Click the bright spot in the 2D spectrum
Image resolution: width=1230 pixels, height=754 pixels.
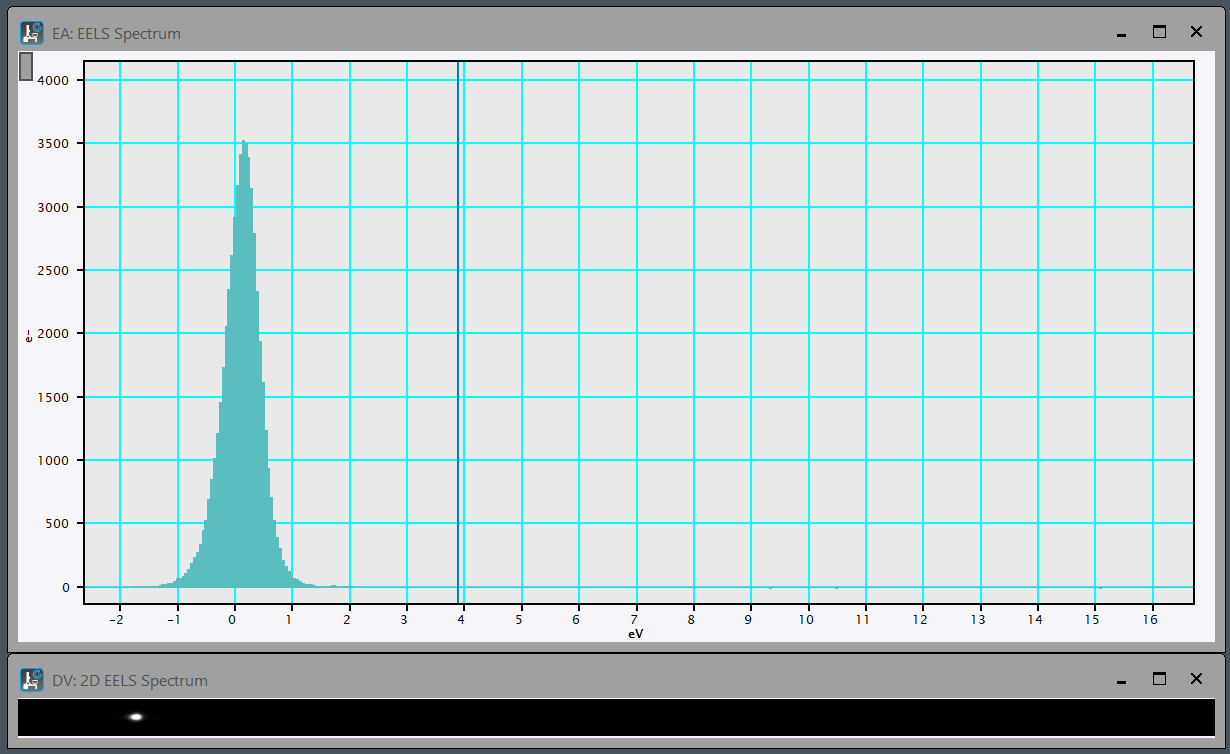point(136,716)
